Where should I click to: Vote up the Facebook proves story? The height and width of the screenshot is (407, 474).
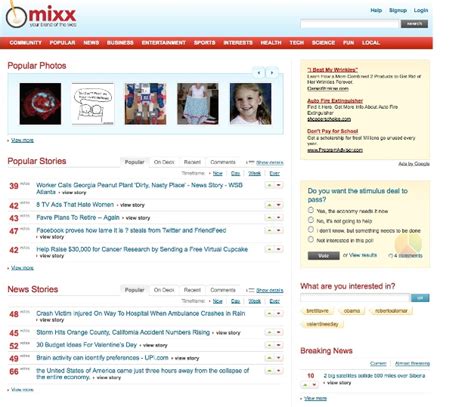click(x=269, y=230)
